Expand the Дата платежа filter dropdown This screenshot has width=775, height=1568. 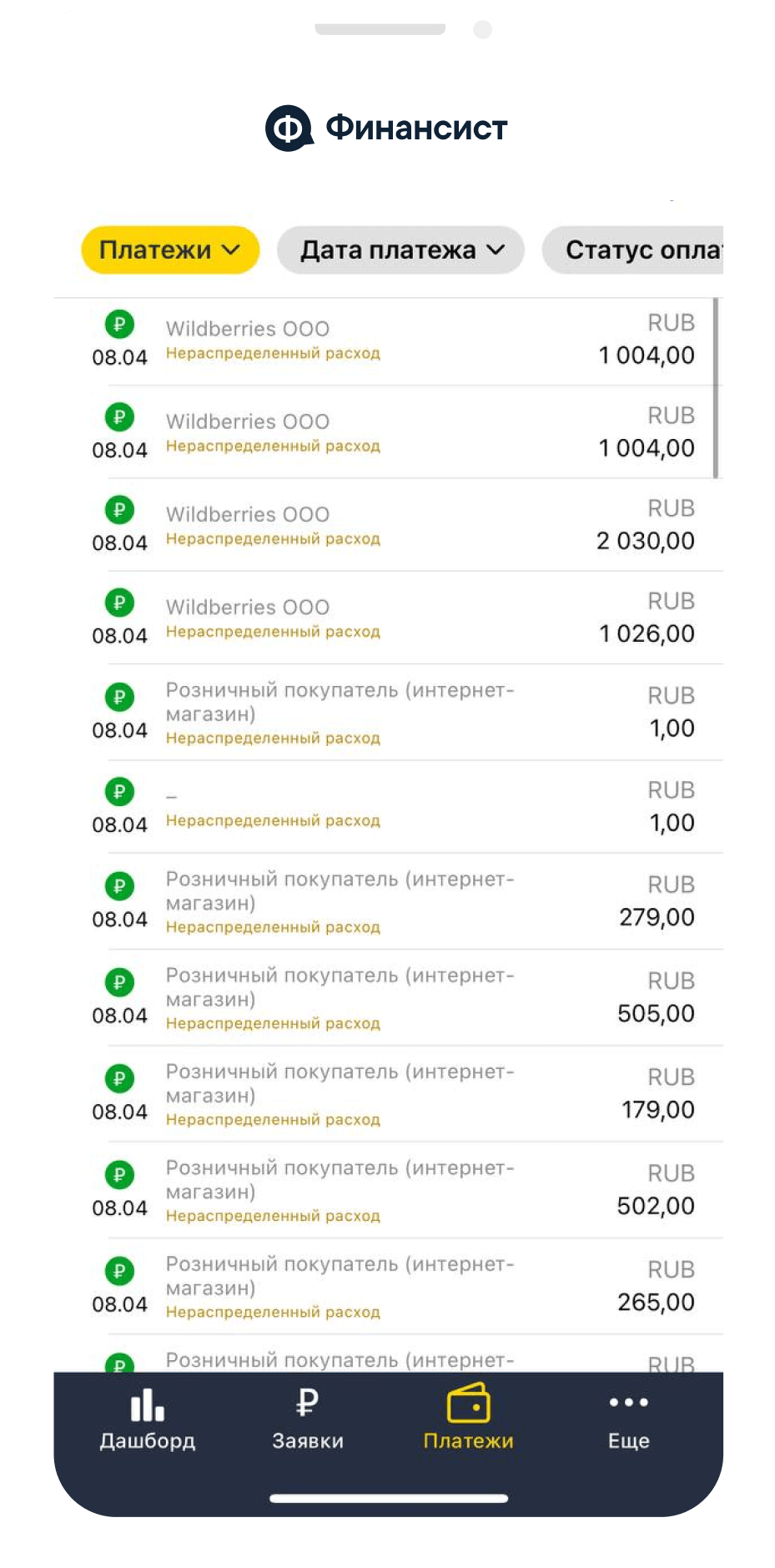[x=401, y=250]
